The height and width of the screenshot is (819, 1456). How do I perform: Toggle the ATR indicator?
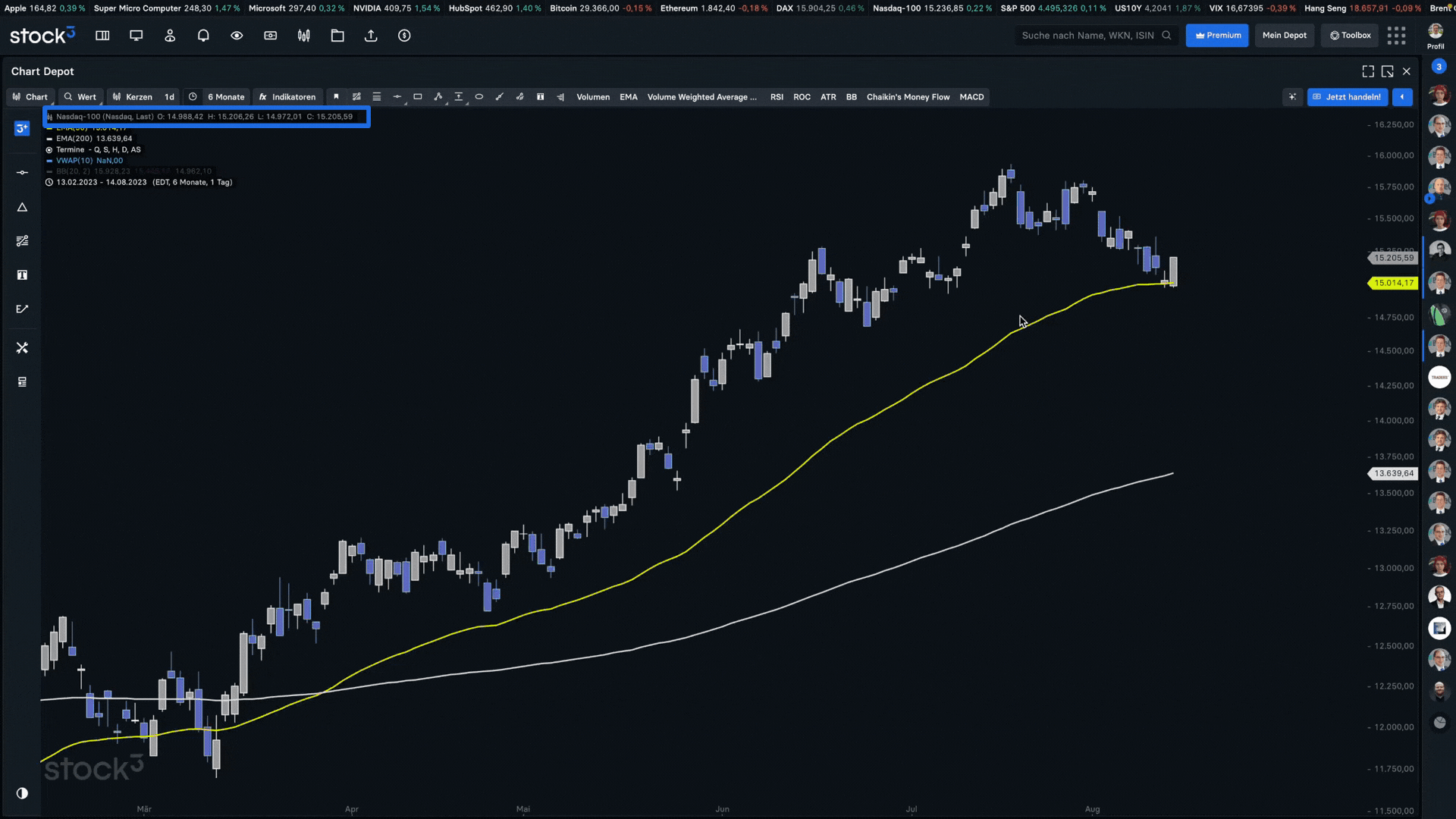point(828,97)
